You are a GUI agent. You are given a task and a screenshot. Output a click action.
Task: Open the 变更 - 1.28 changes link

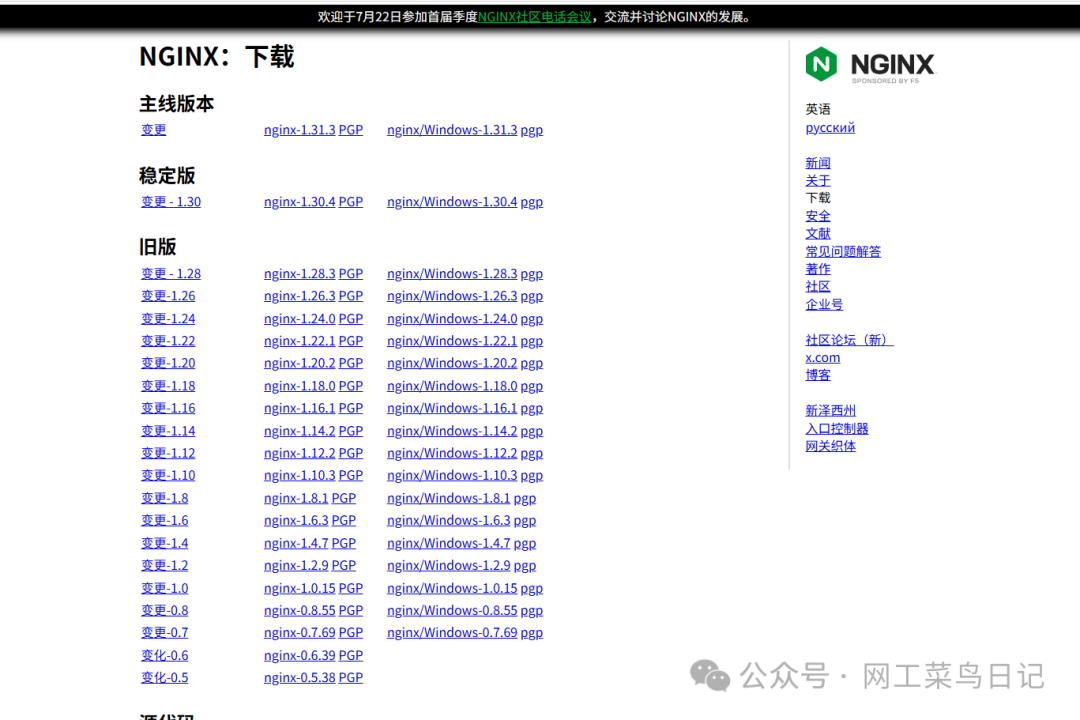coord(171,274)
